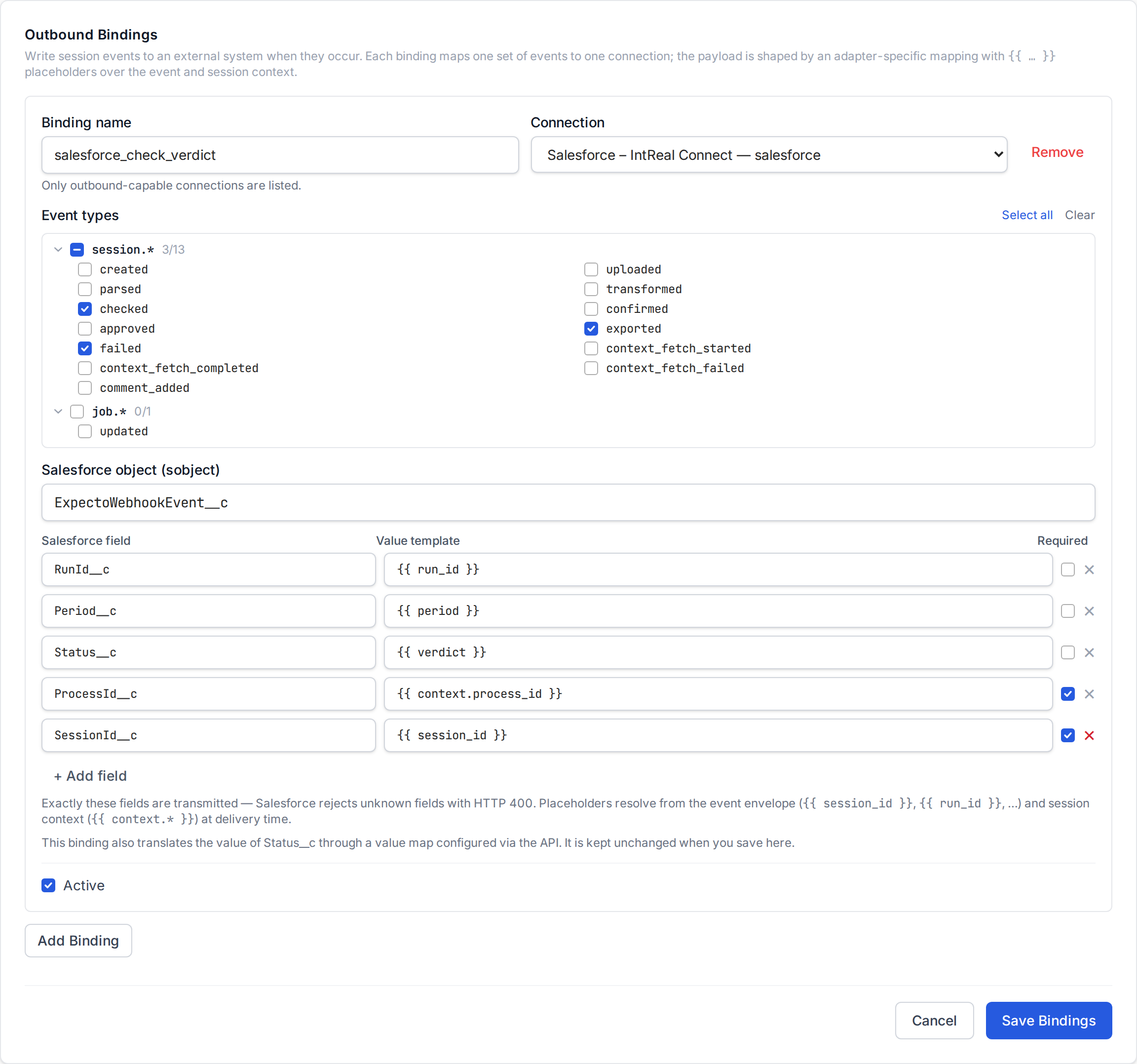The height and width of the screenshot is (1064, 1137).
Task: Collapse the session.* event group
Action: [58, 249]
